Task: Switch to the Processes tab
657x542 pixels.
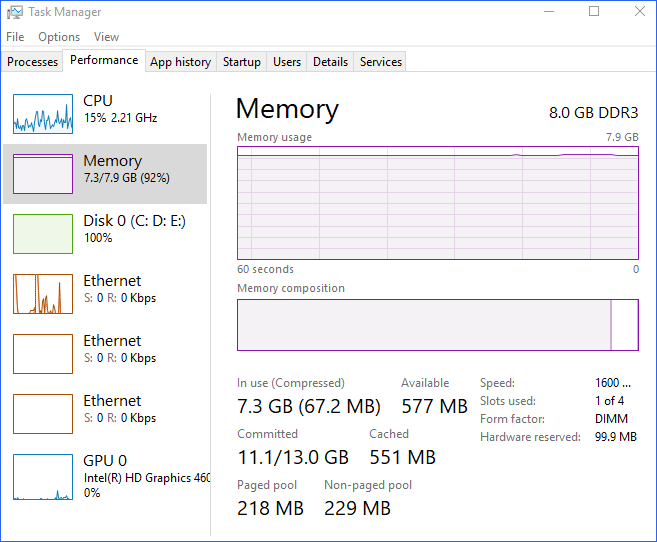Action: pos(33,62)
